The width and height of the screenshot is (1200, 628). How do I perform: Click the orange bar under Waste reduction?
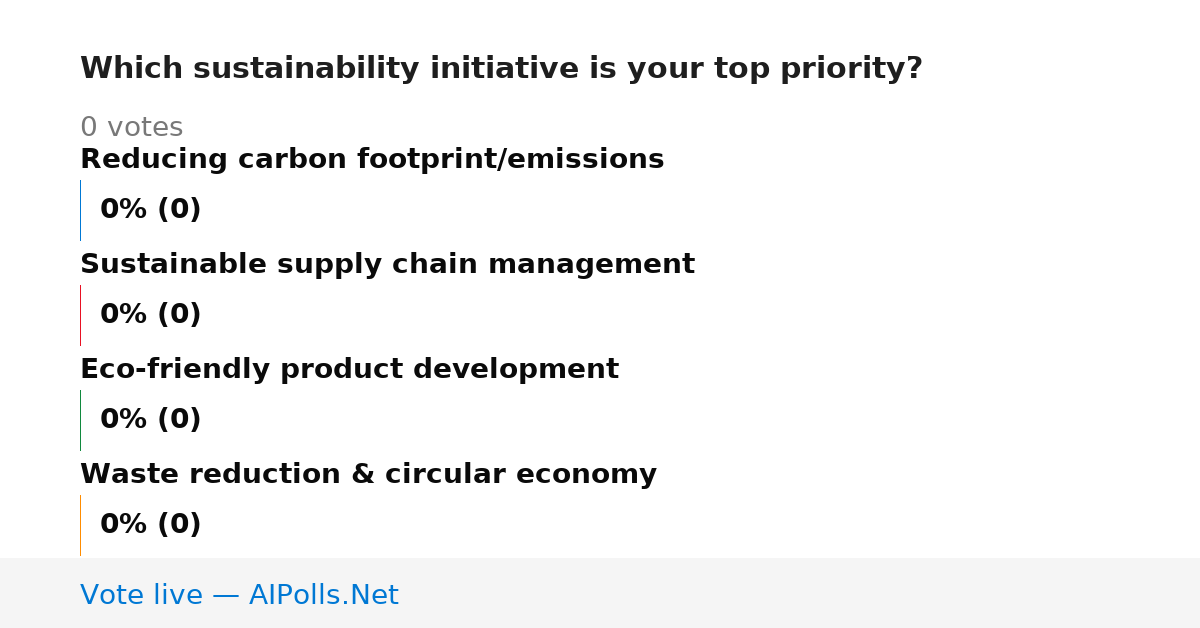[x=80, y=525]
